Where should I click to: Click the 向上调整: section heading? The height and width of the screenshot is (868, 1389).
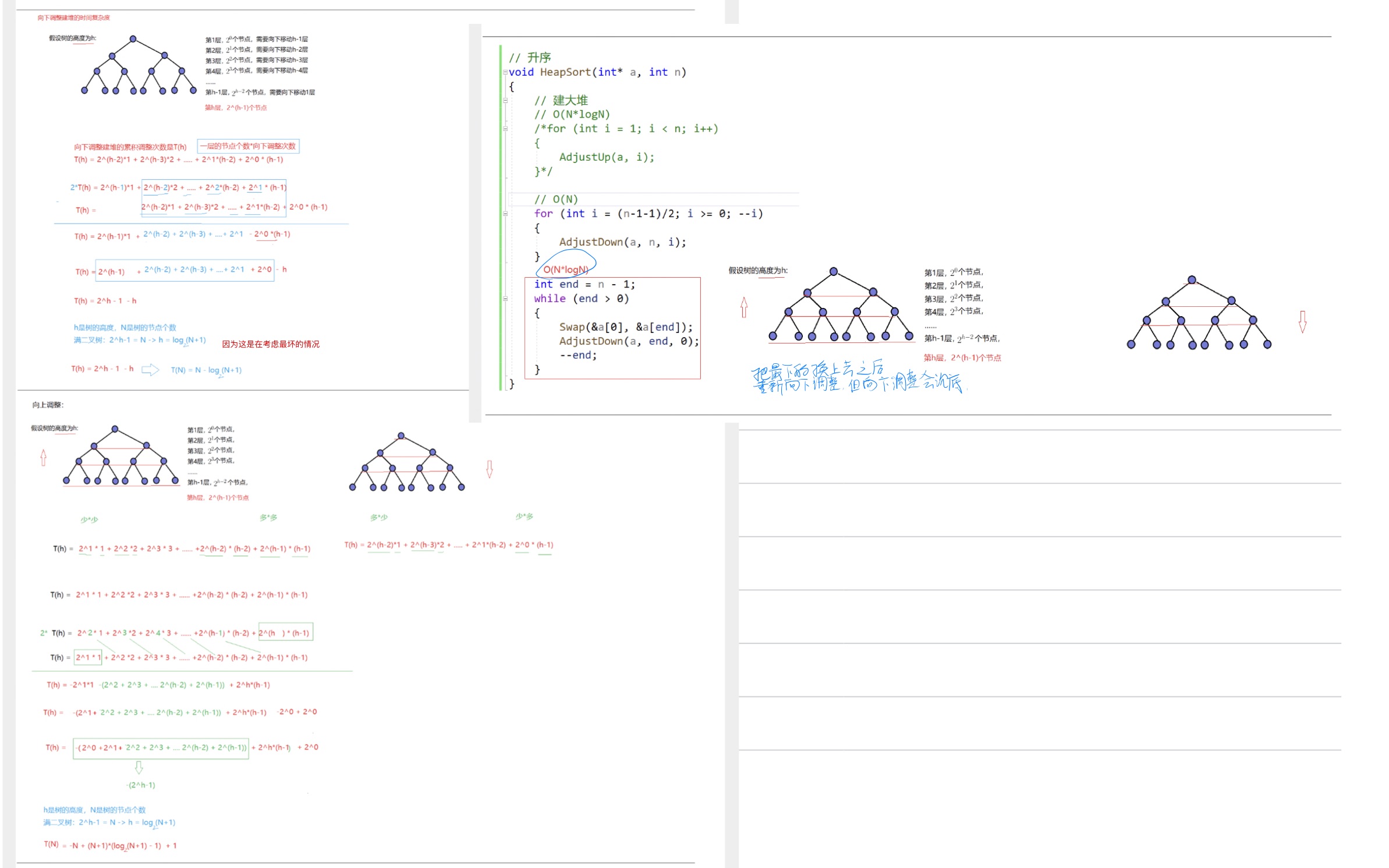(48, 405)
